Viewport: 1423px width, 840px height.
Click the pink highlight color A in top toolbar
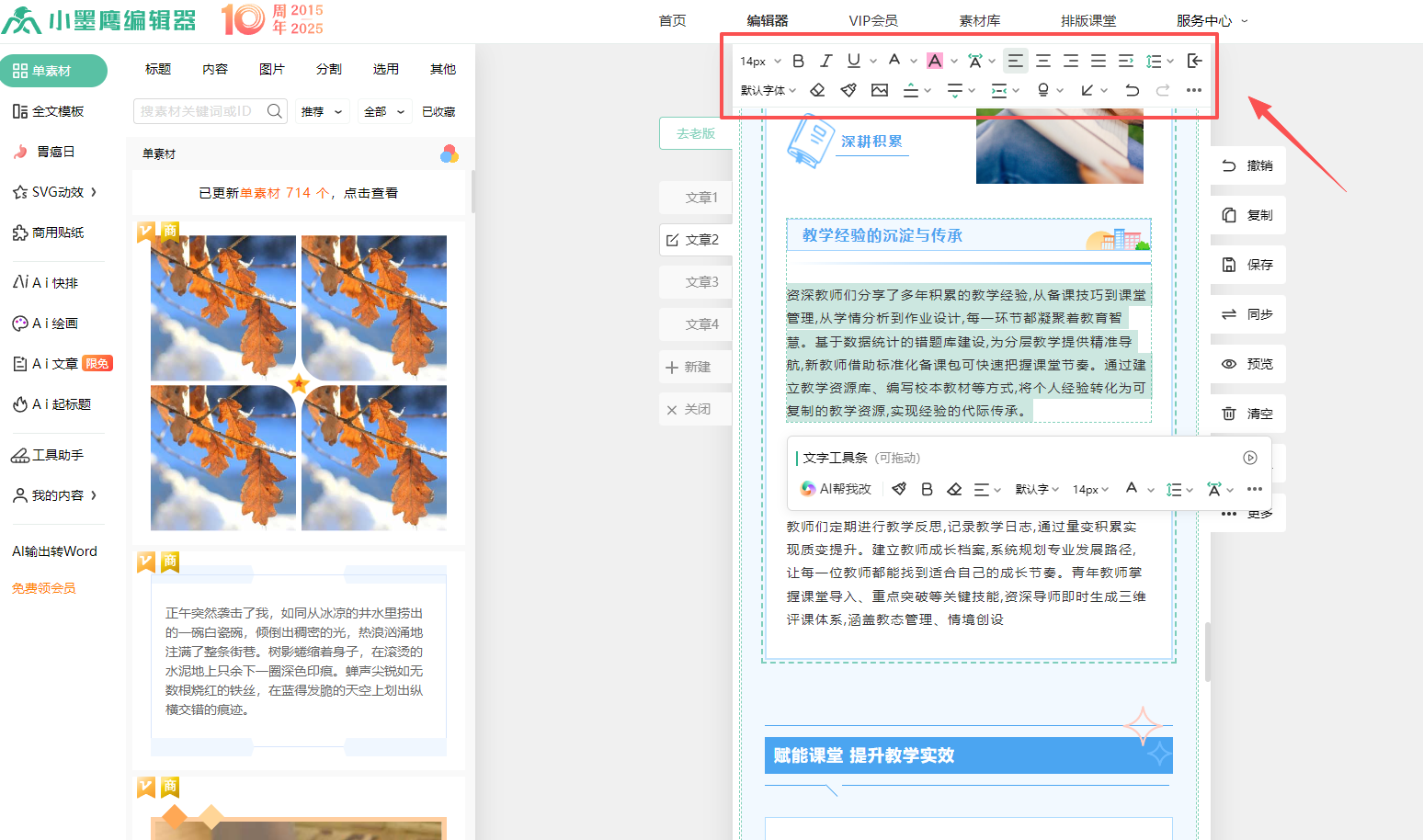tap(935, 61)
